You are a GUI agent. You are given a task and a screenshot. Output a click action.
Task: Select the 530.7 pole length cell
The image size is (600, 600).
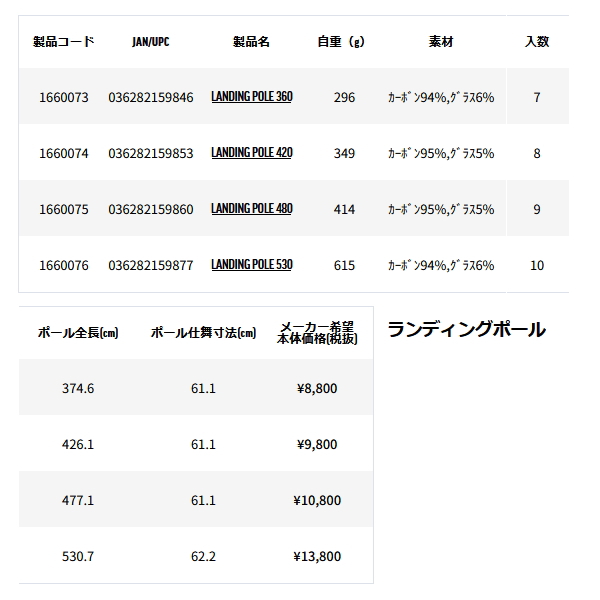point(78,556)
